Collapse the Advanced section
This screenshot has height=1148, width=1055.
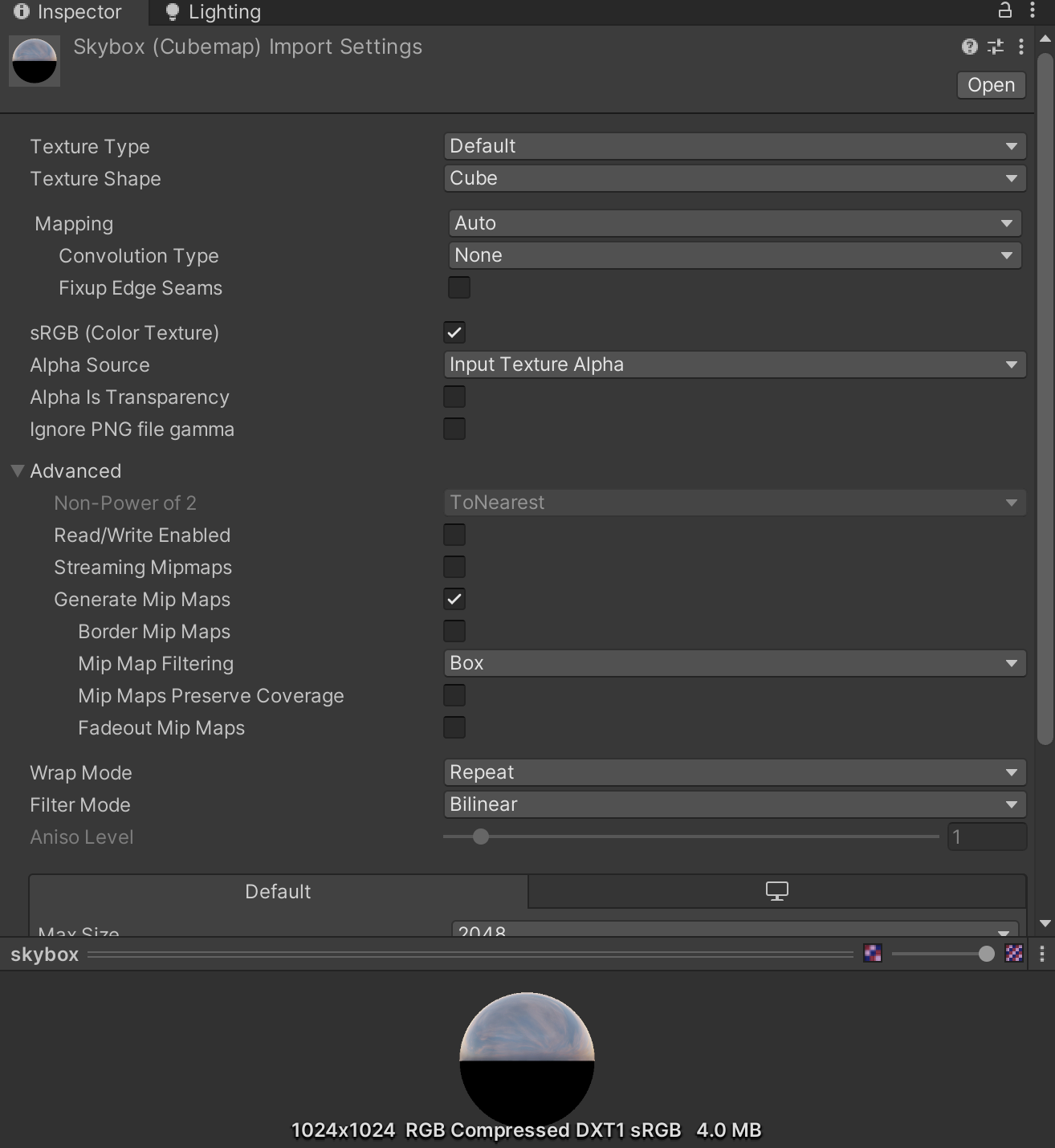[18, 471]
